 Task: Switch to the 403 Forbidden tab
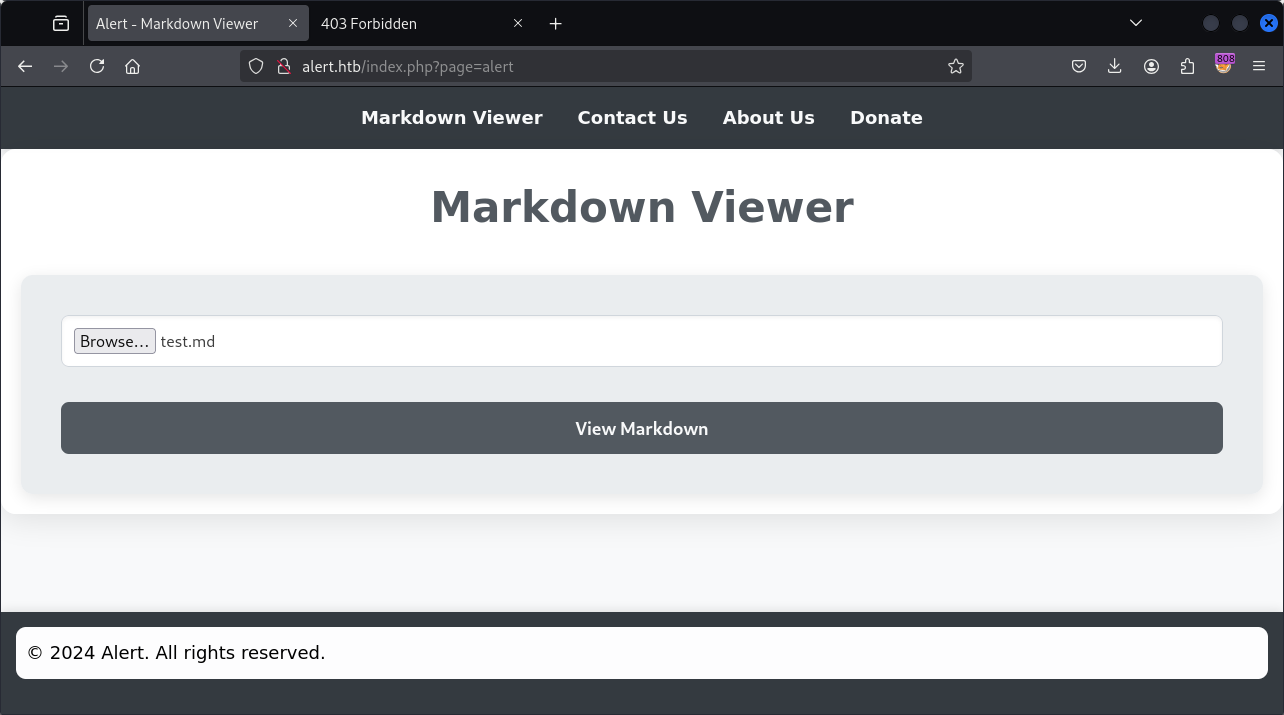400,23
